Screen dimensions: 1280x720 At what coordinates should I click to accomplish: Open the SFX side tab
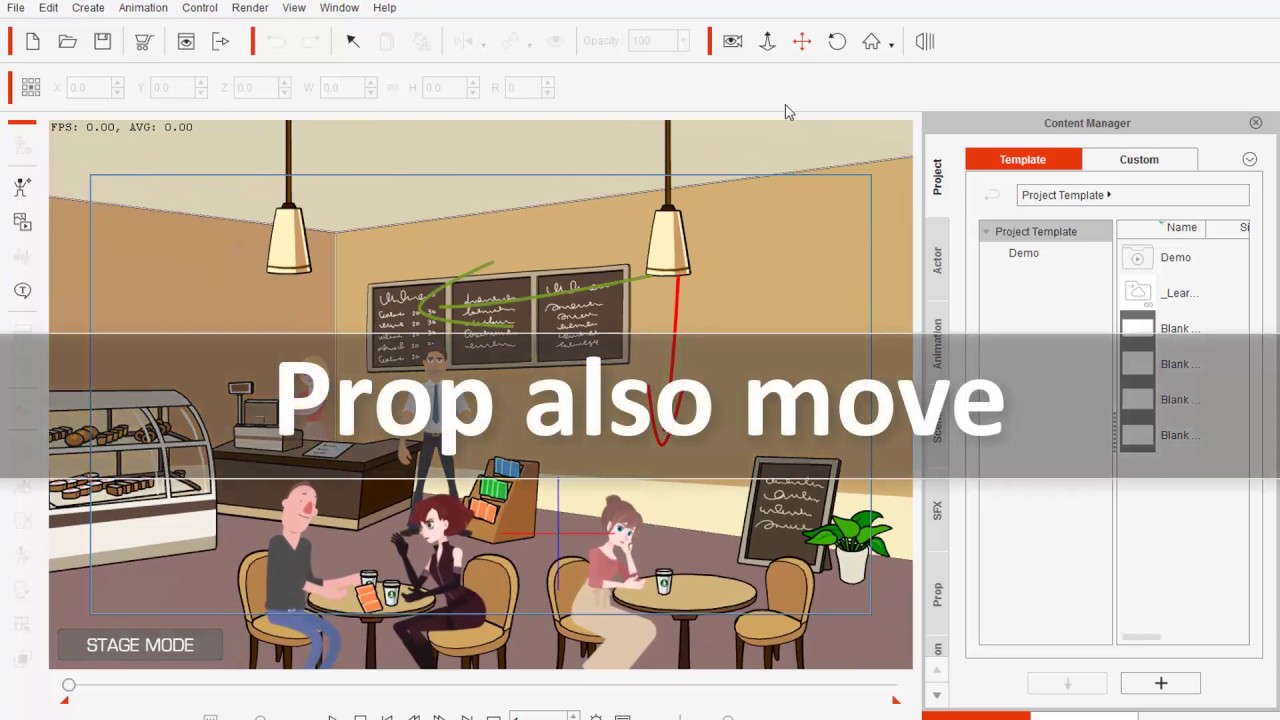point(937,511)
